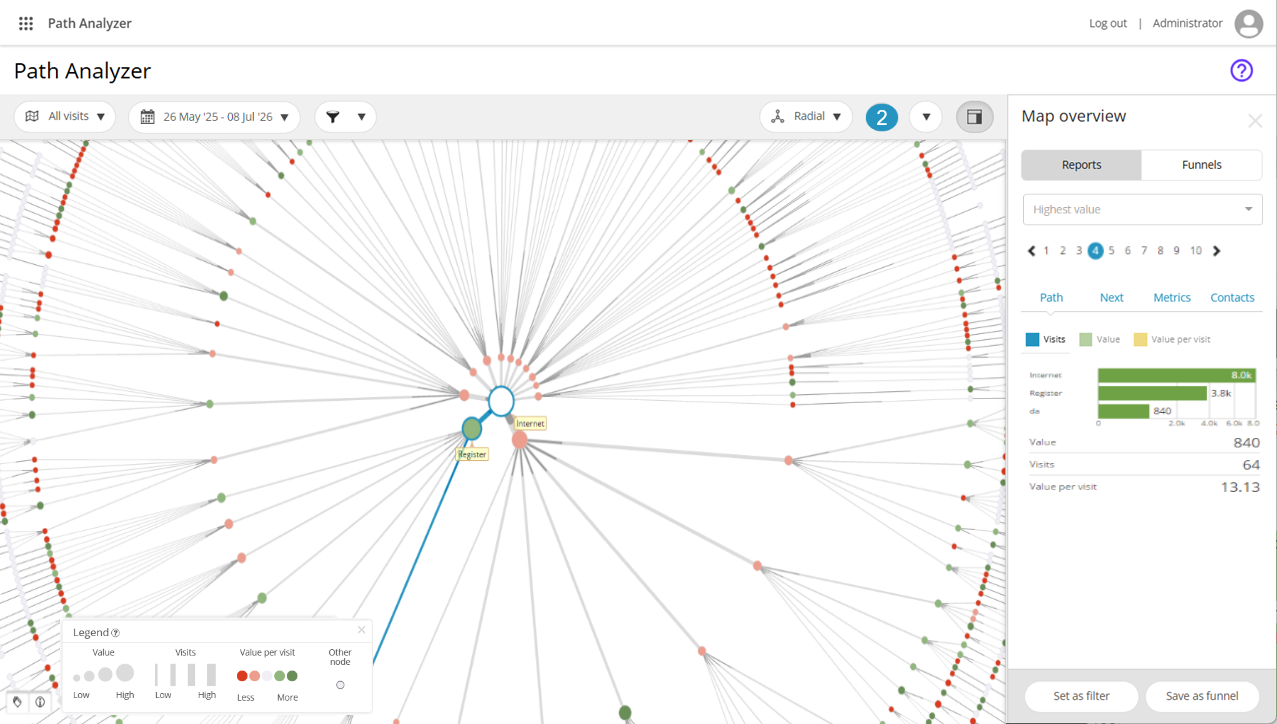Screen dimensions: 1277x724
Task: Switch to the Reports tab
Action: click(x=1081, y=165)
